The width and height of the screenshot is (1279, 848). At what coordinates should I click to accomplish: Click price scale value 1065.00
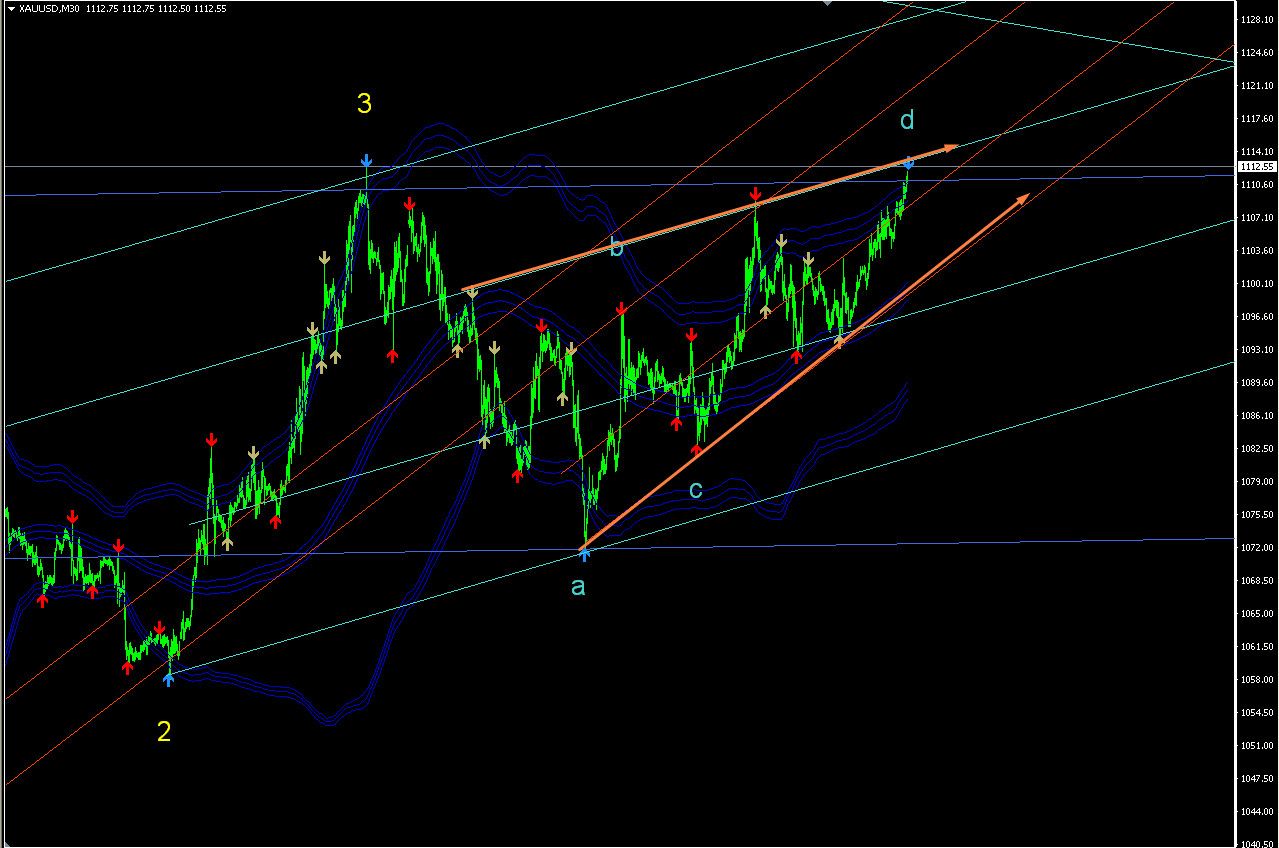coord(1256,614)
